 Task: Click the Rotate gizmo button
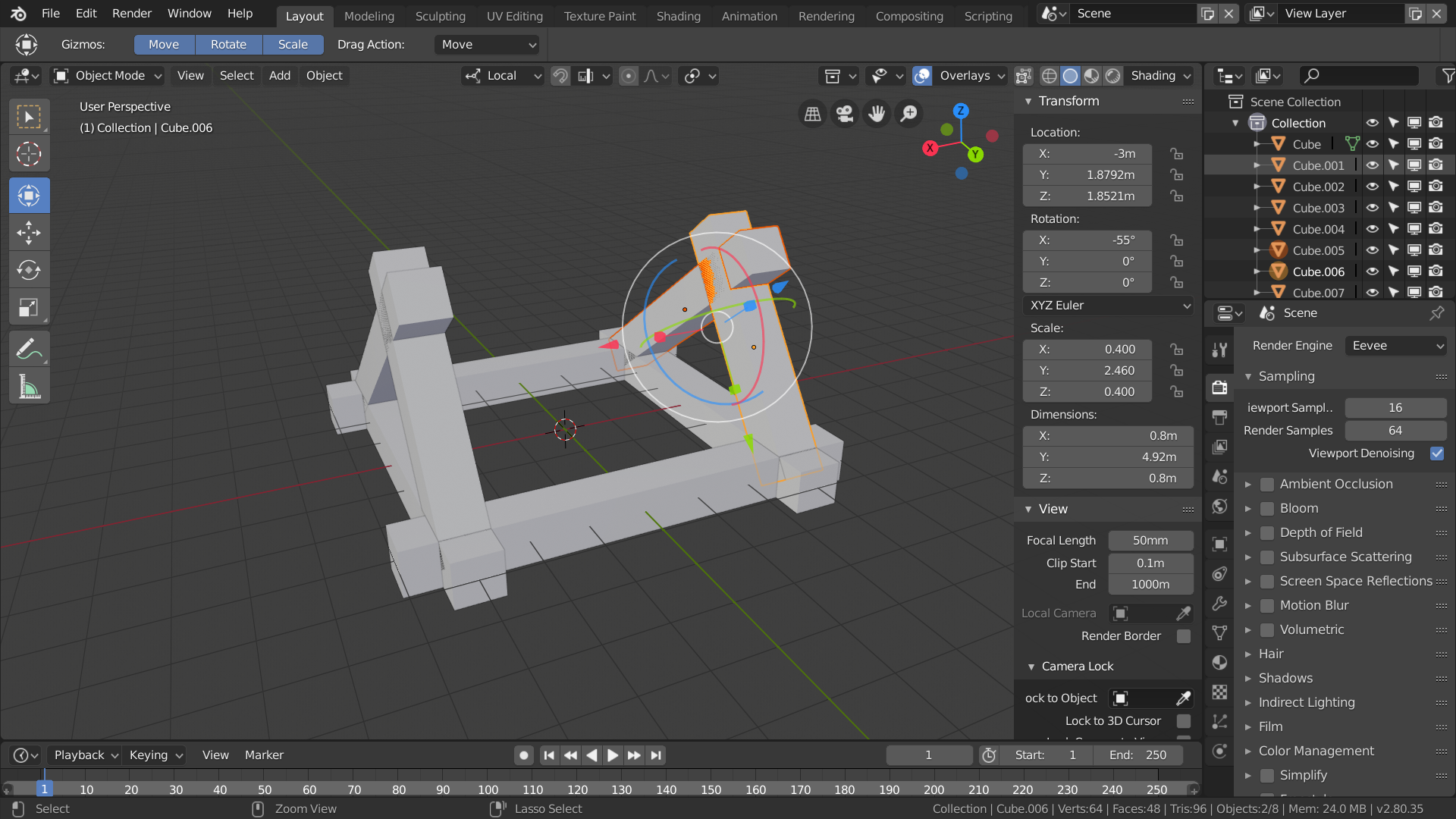click(x=228, y=45)
